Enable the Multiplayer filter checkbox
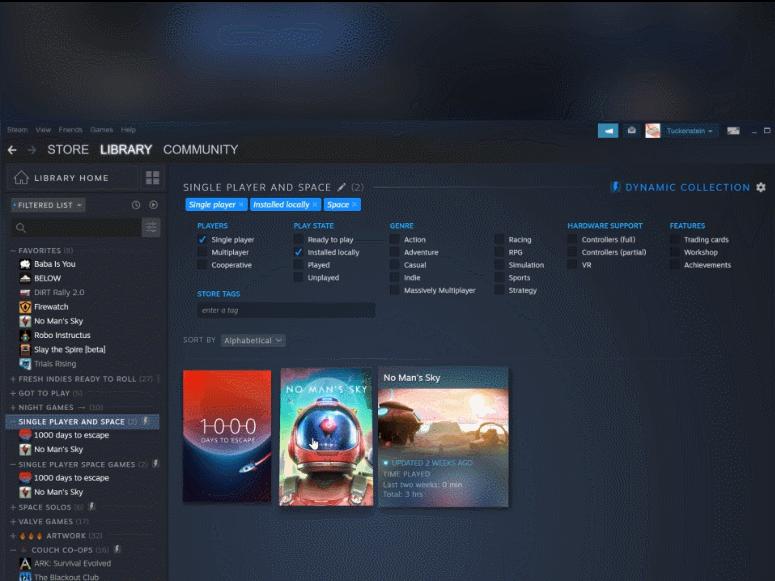Image resolution: width=775 pixels, height=581 pixels. click(x=202, y=253)
